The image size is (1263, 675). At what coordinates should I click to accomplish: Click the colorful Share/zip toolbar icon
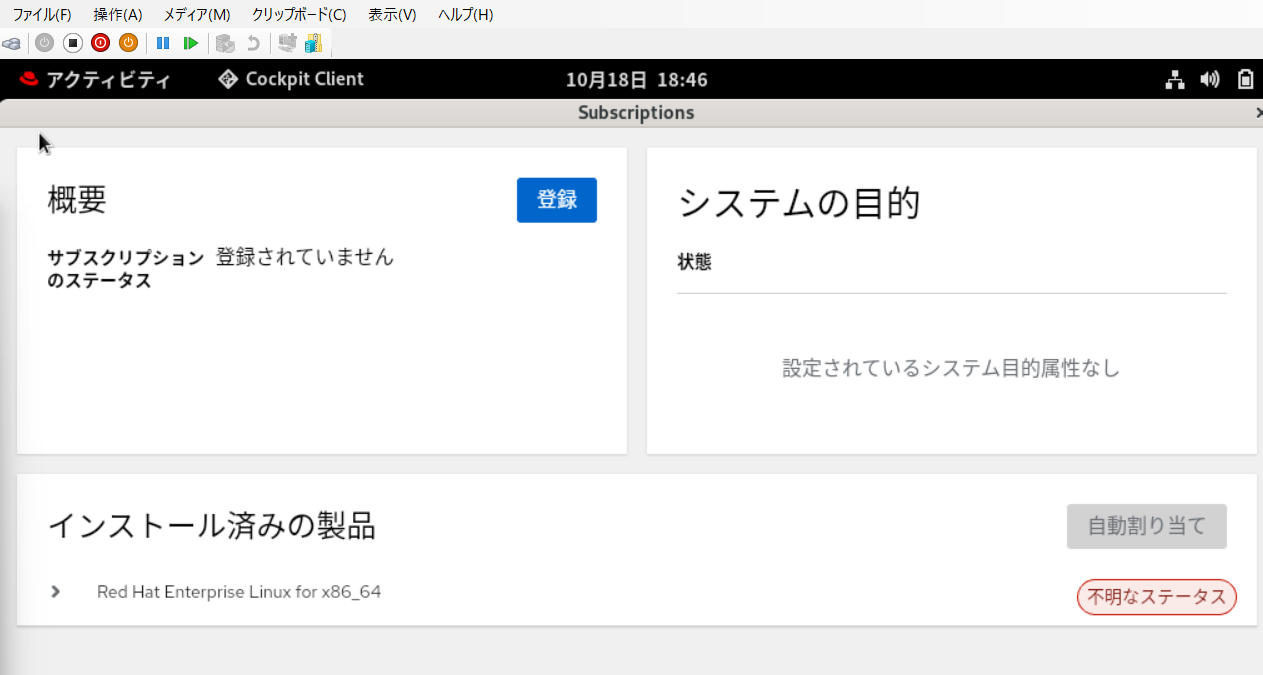(x=313, y=43)
